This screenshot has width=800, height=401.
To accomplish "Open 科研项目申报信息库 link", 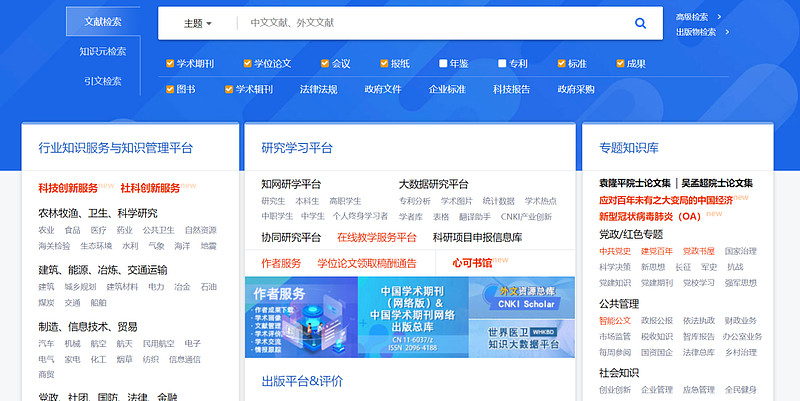I will [x=477, y=237].
